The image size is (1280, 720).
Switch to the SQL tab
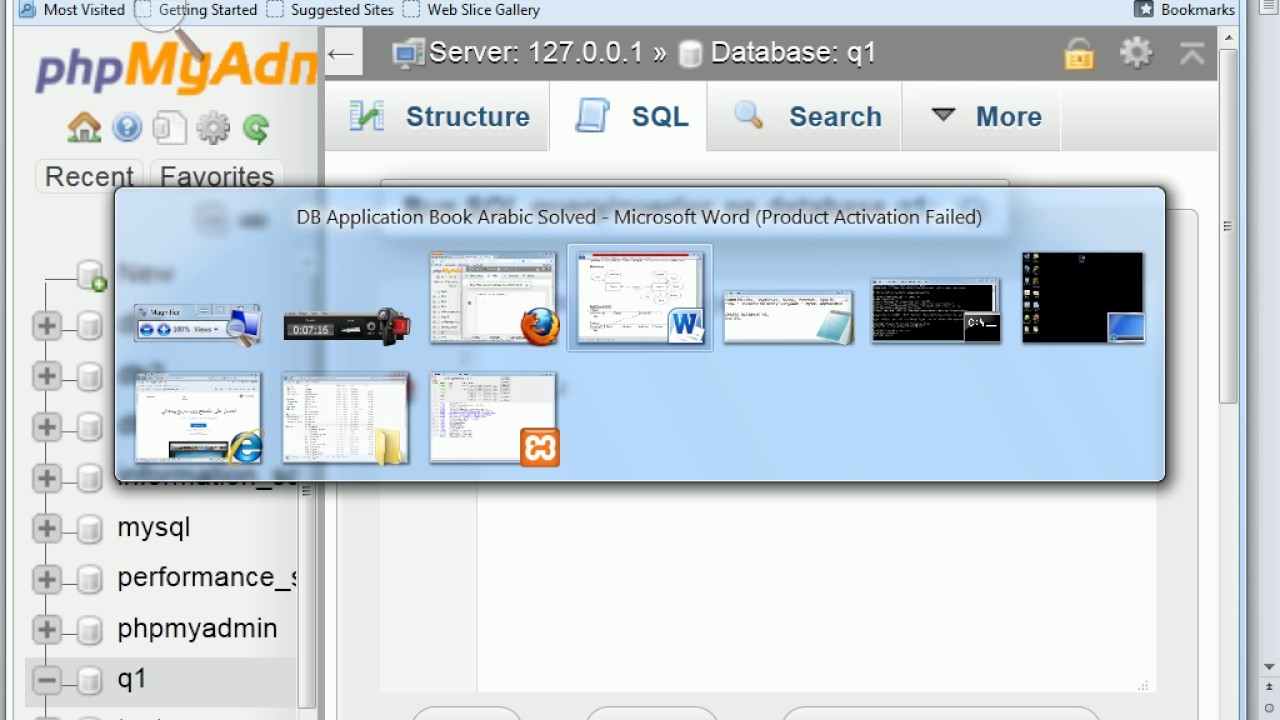click(x=630, y=116)
